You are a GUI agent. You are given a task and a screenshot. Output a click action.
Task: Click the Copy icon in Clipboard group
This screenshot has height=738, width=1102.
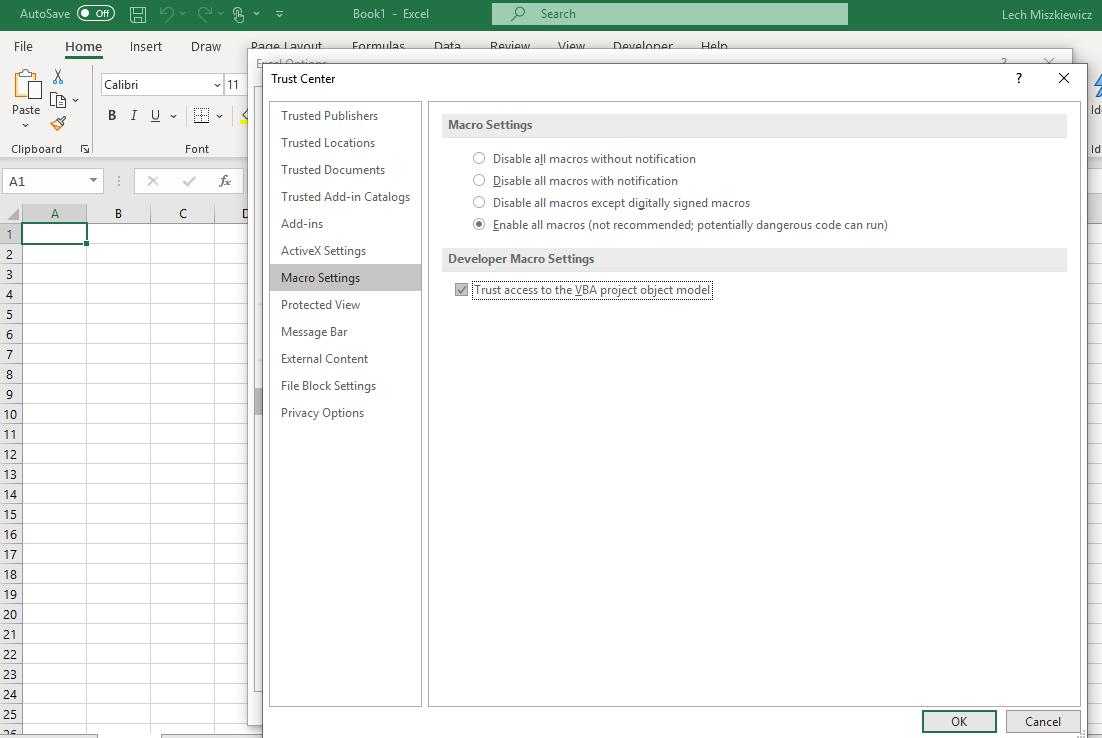coord(59,100)
